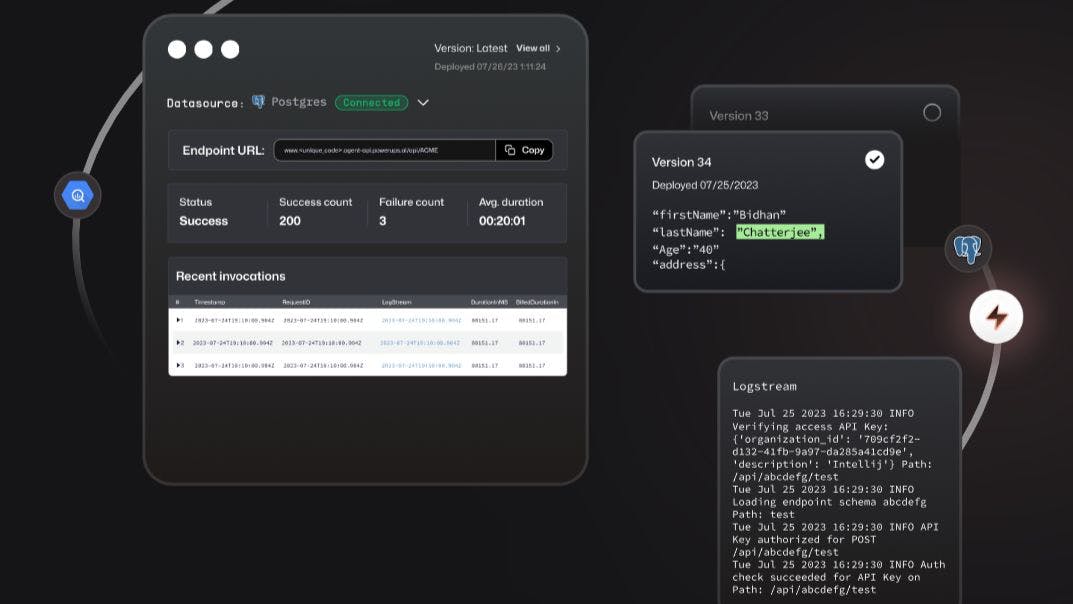Expand invocation row 2 triangle
The height and width of the screenshot is (604, 1073).
coord(179,343)
